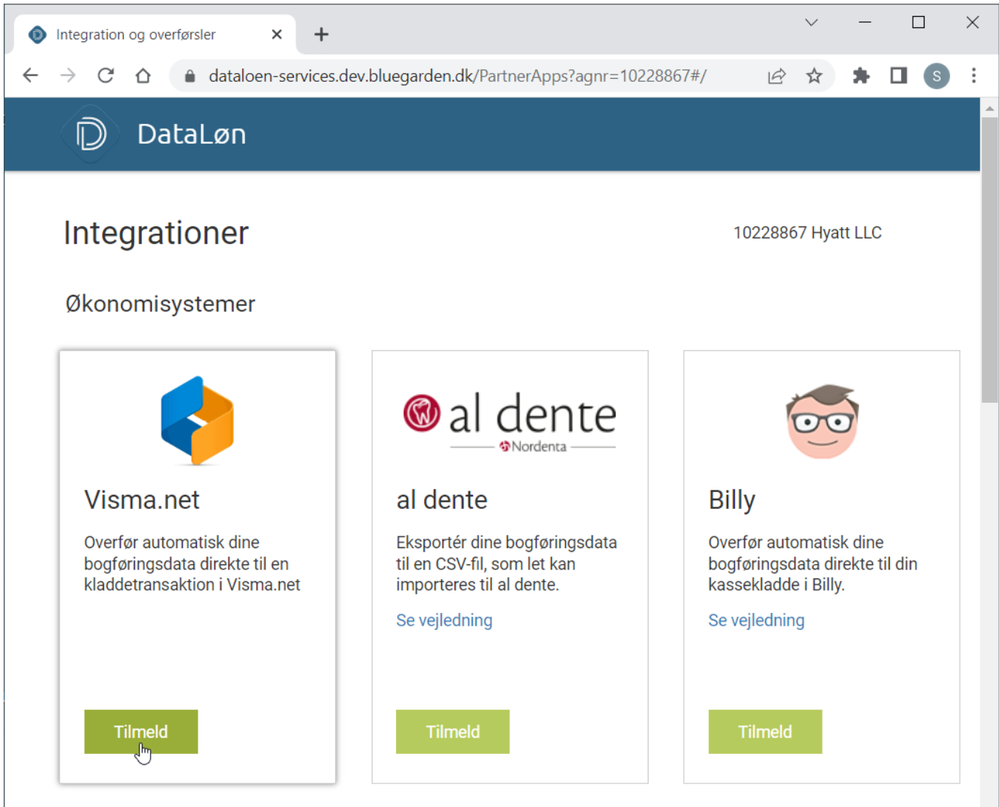Image resolution: width=999 pixels, height=807 pixels.
Task: Click the page vertical scrollbar thumb
Action: coord(989,260)
